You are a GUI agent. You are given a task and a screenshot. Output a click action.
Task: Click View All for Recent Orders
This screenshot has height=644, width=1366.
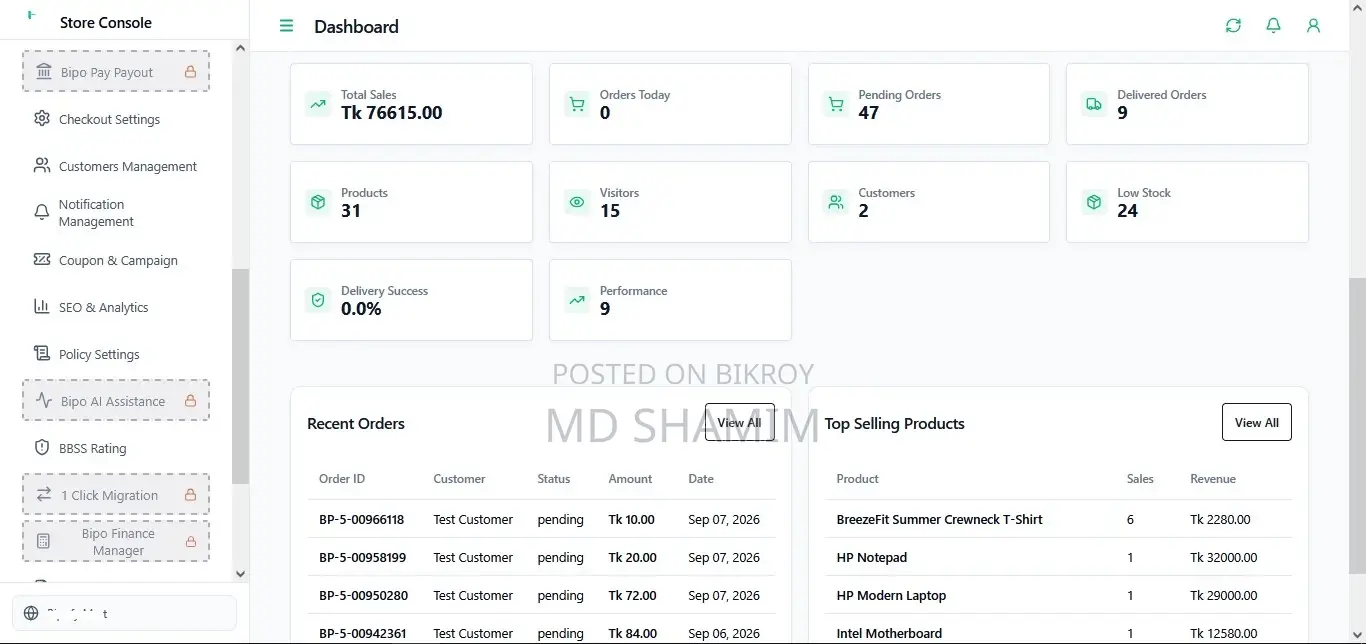[x=740, y=422]
